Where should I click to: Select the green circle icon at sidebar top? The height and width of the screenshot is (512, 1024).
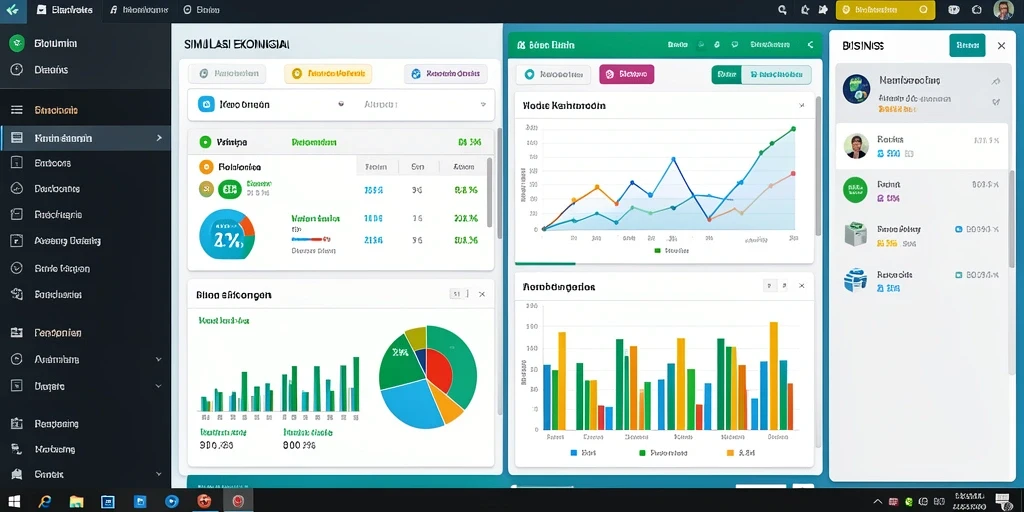click(17, 43)
